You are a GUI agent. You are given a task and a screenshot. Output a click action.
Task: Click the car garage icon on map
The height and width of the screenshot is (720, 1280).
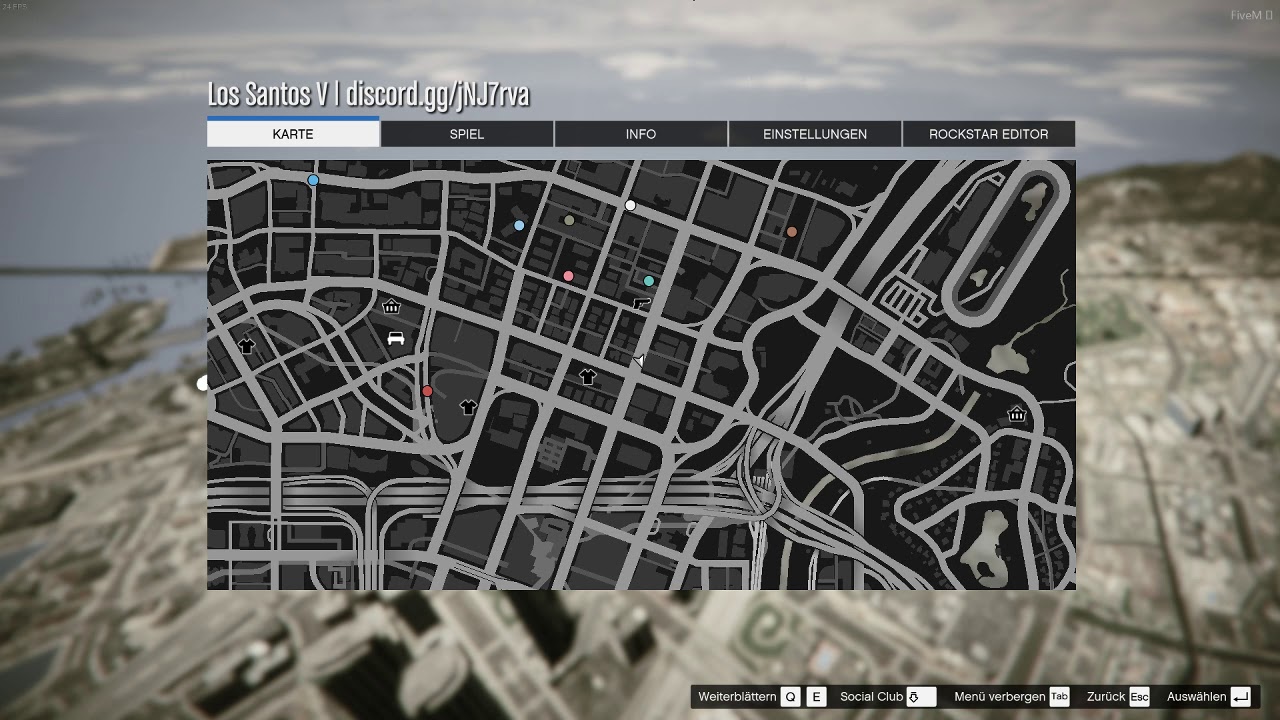coord(395,338)
